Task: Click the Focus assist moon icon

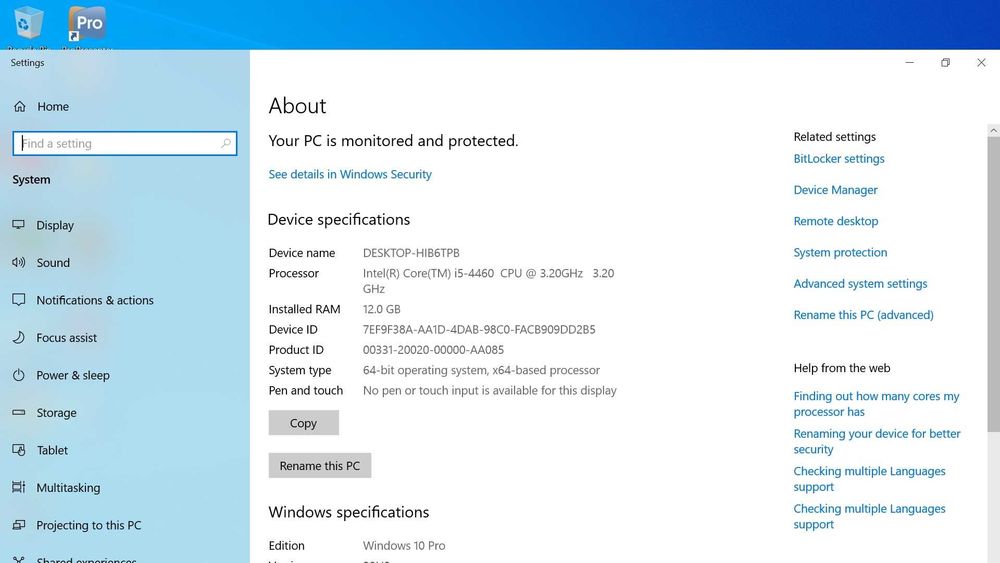Action: [x=18, y=337]
